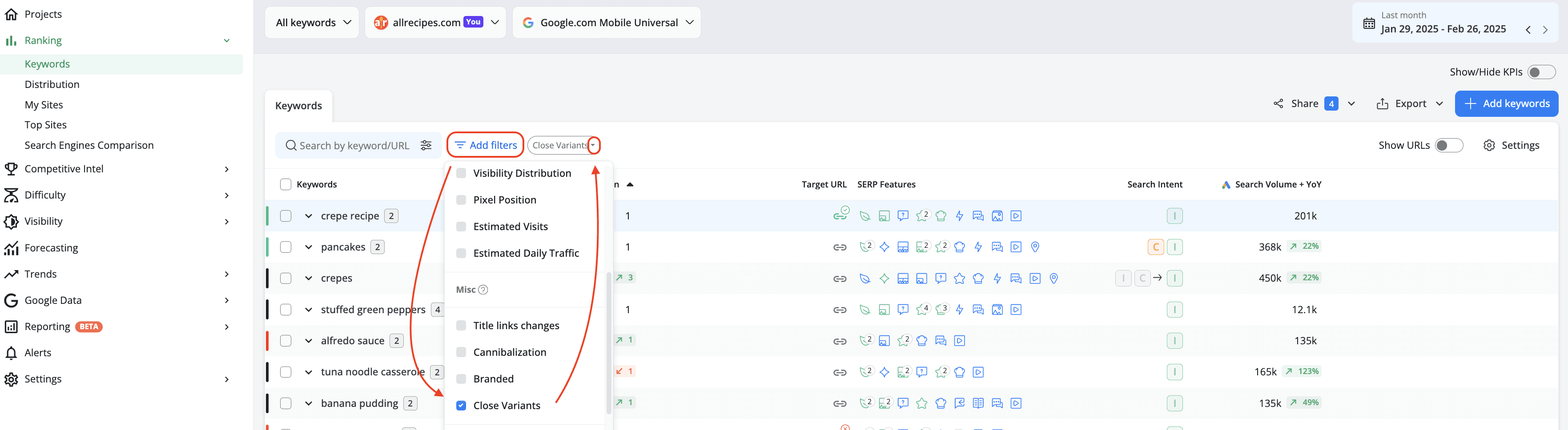The height and width of the screenshot is (430, 1568).
Task: Click the banana pudding keyword
Action: pos(359,403)
